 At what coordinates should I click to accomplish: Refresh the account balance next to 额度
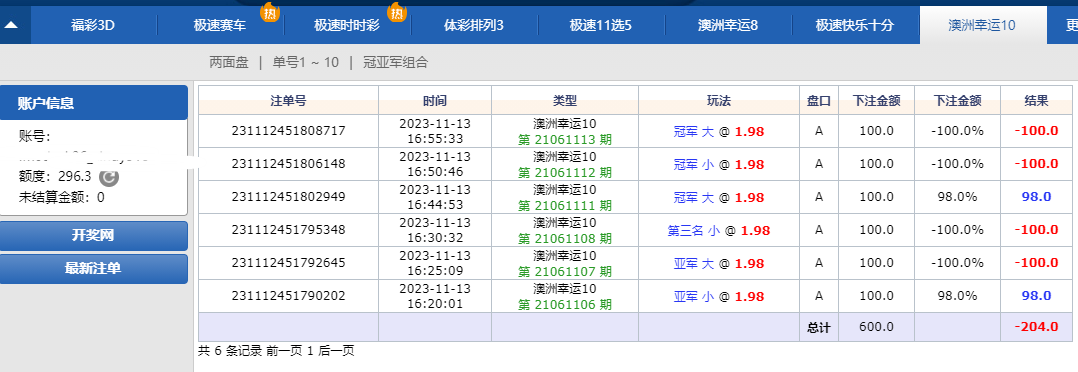pos(109,177)
